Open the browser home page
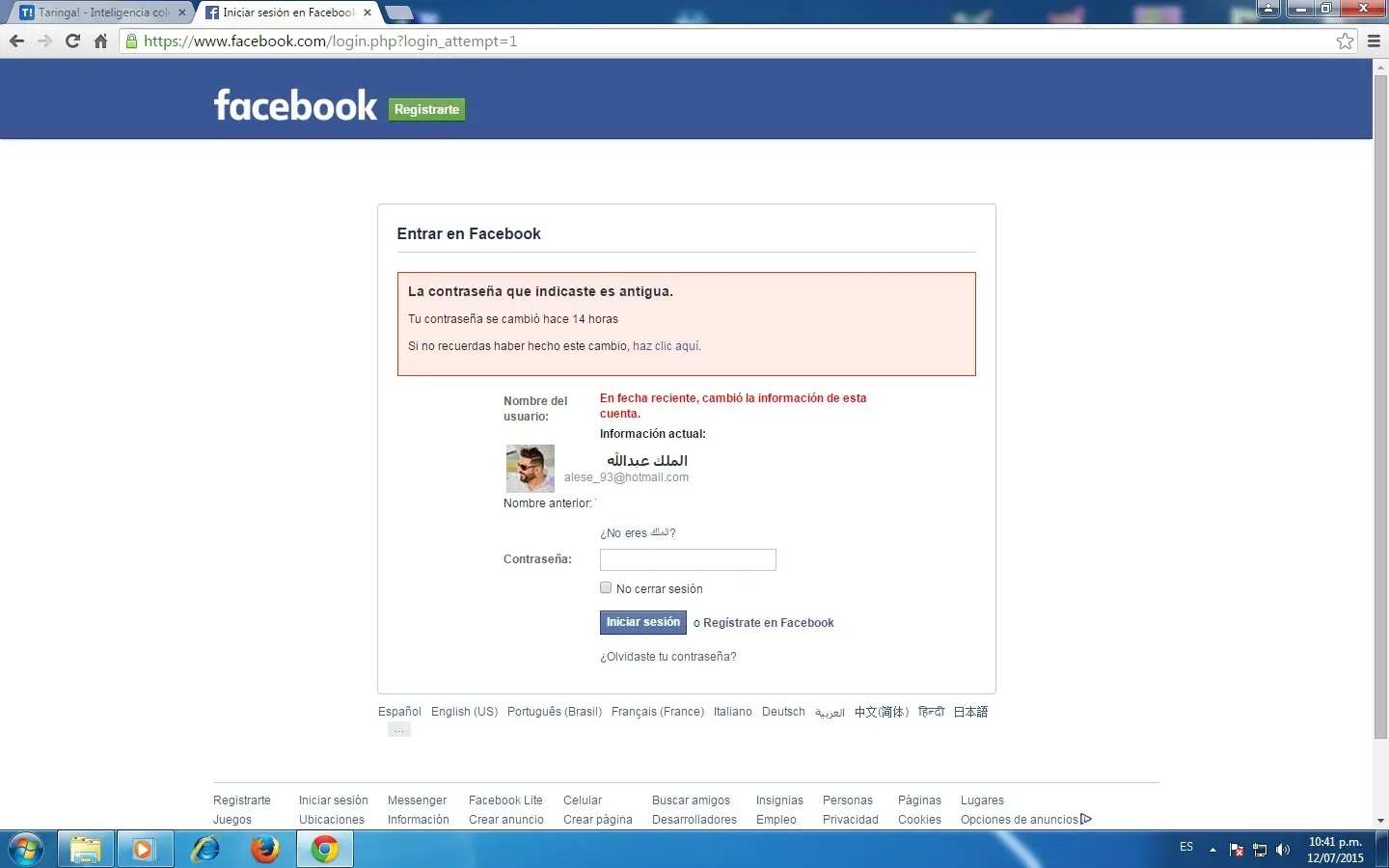Screen dimensions: 1389x868 (100, 41)
